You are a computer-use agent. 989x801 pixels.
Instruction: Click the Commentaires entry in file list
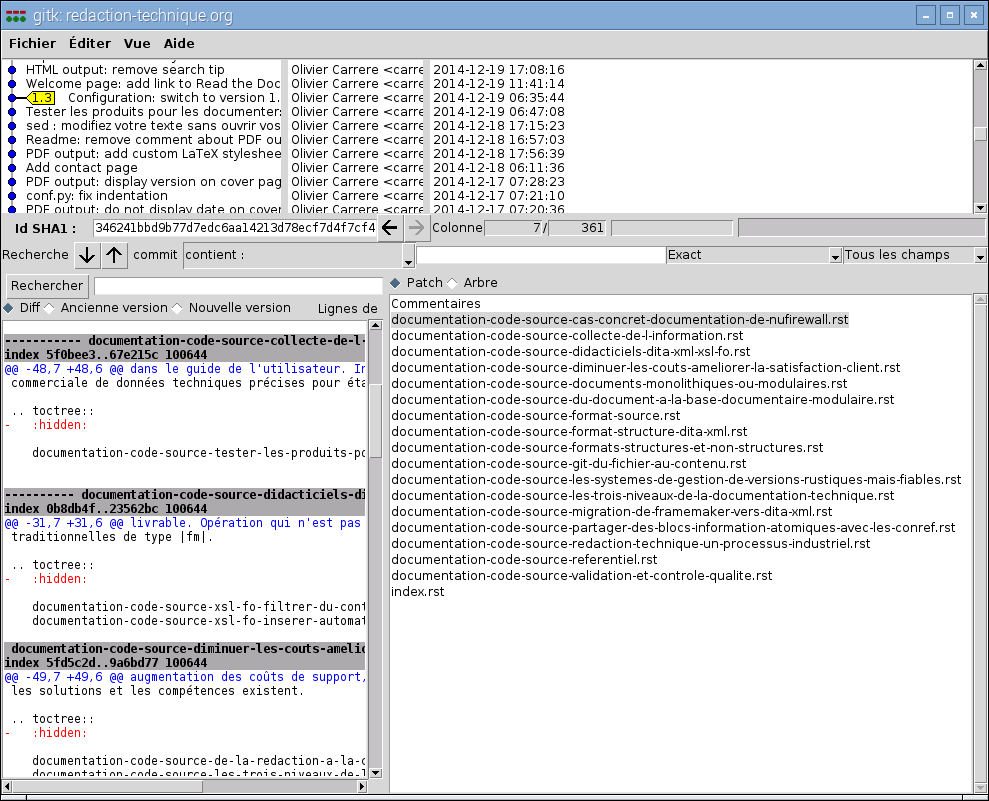pyautogui.click(x=436, y=303)
